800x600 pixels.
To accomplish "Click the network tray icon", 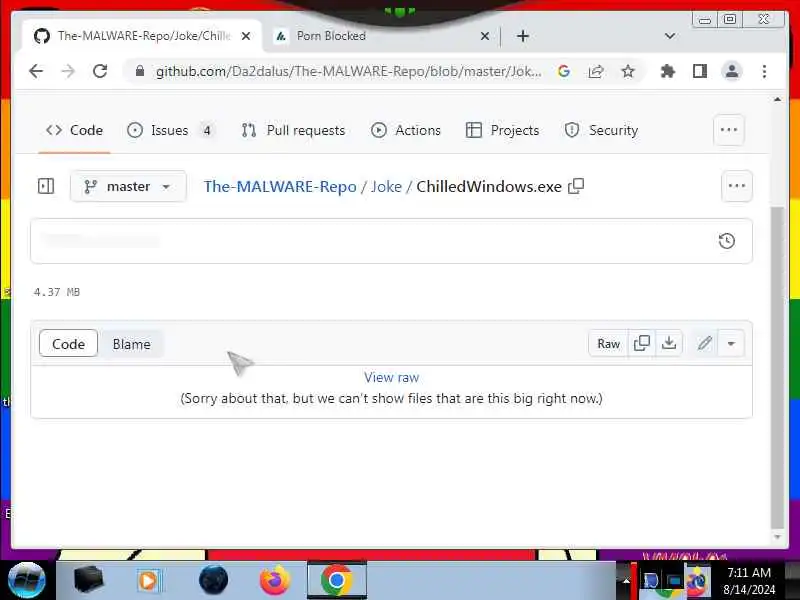I will coord(674,581).
